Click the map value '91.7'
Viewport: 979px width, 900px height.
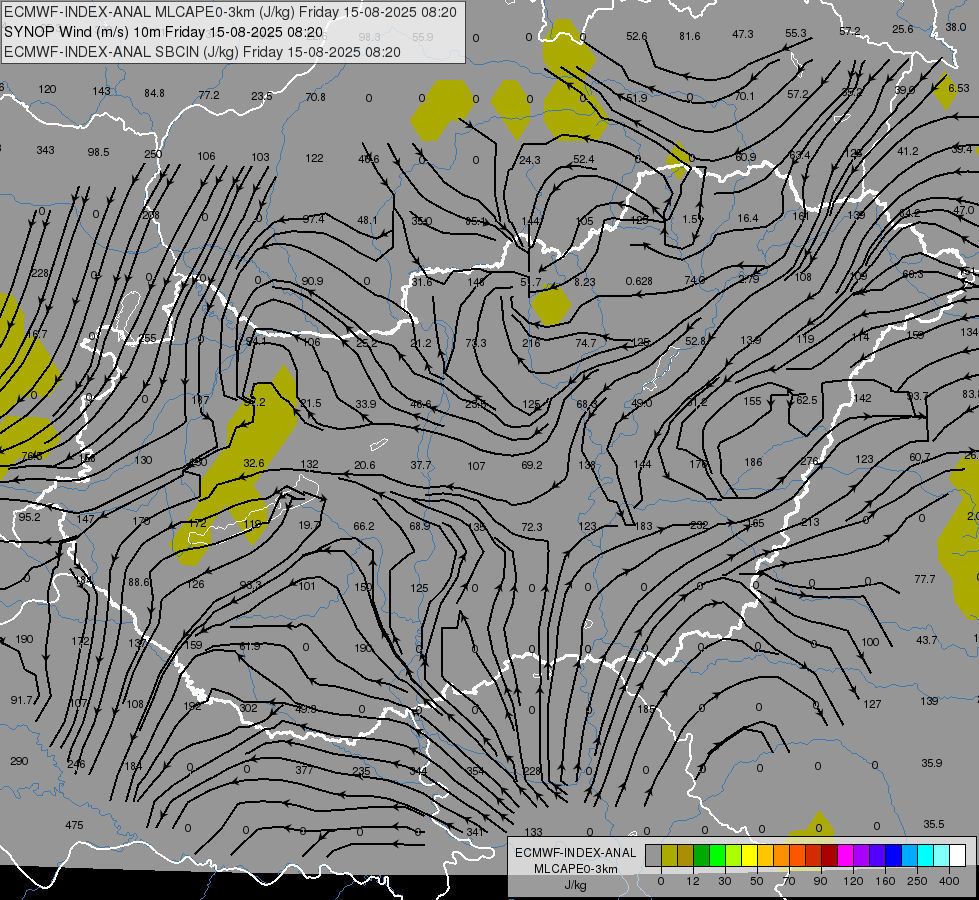coord(22,700)
